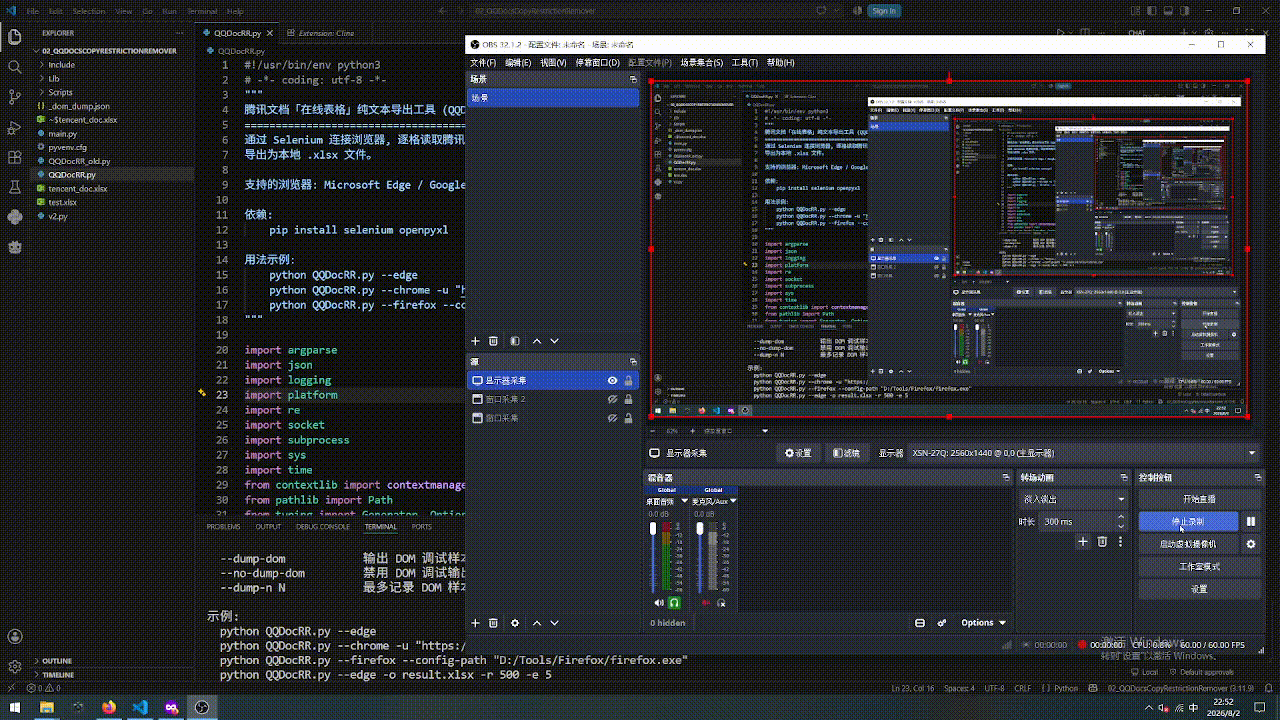Open the VS Code Extensions view
The width and height of the screenshot is (1280, 720).
[x=15, y=157]
